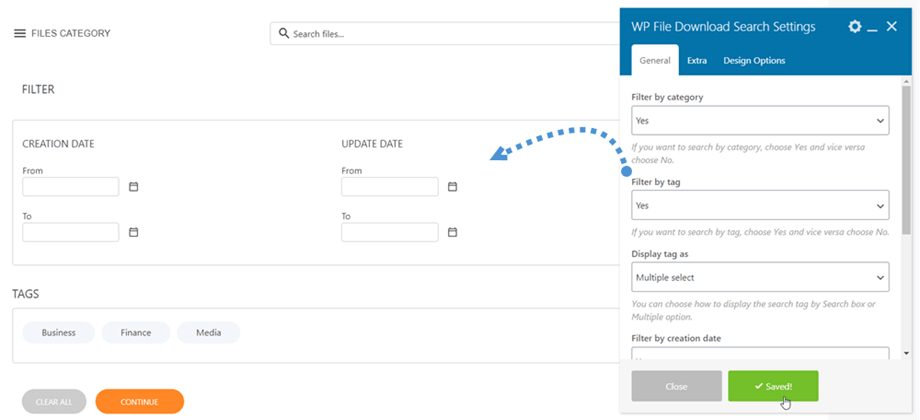Minimize the Search Settings panel

tap(873, 28)
